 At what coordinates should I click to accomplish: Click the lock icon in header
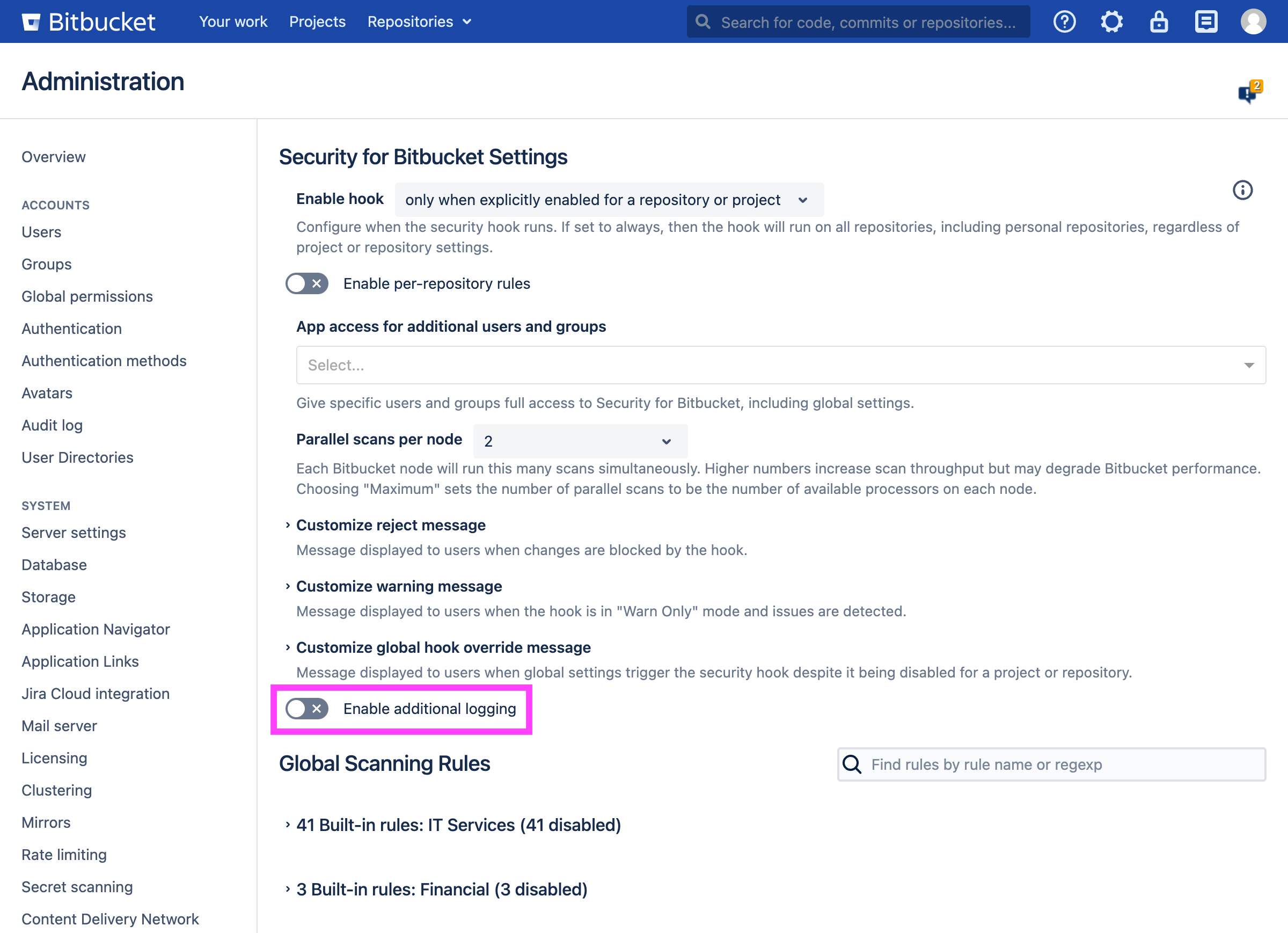[x=1159, y=21]
